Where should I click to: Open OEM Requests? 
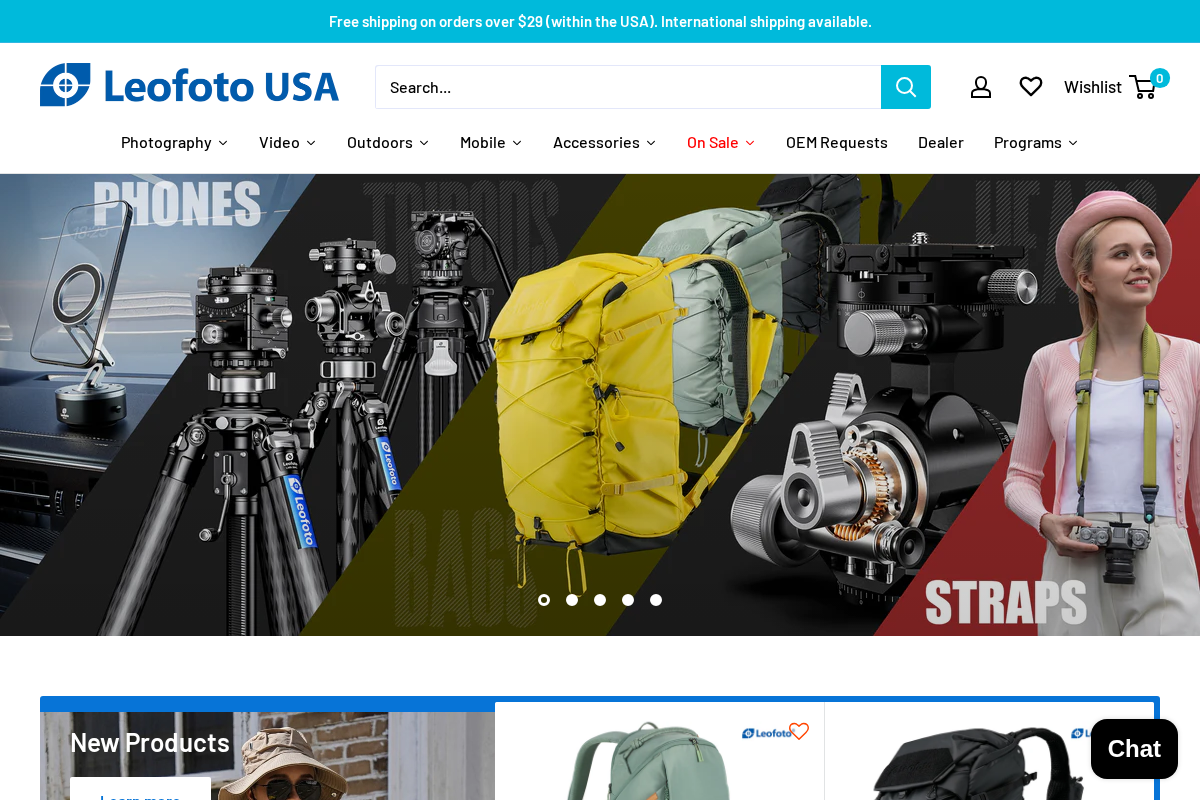[x=836, y=142]
